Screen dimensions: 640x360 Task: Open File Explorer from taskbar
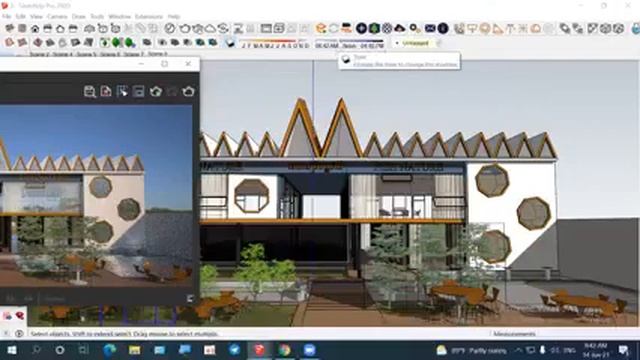pos(134,350)
